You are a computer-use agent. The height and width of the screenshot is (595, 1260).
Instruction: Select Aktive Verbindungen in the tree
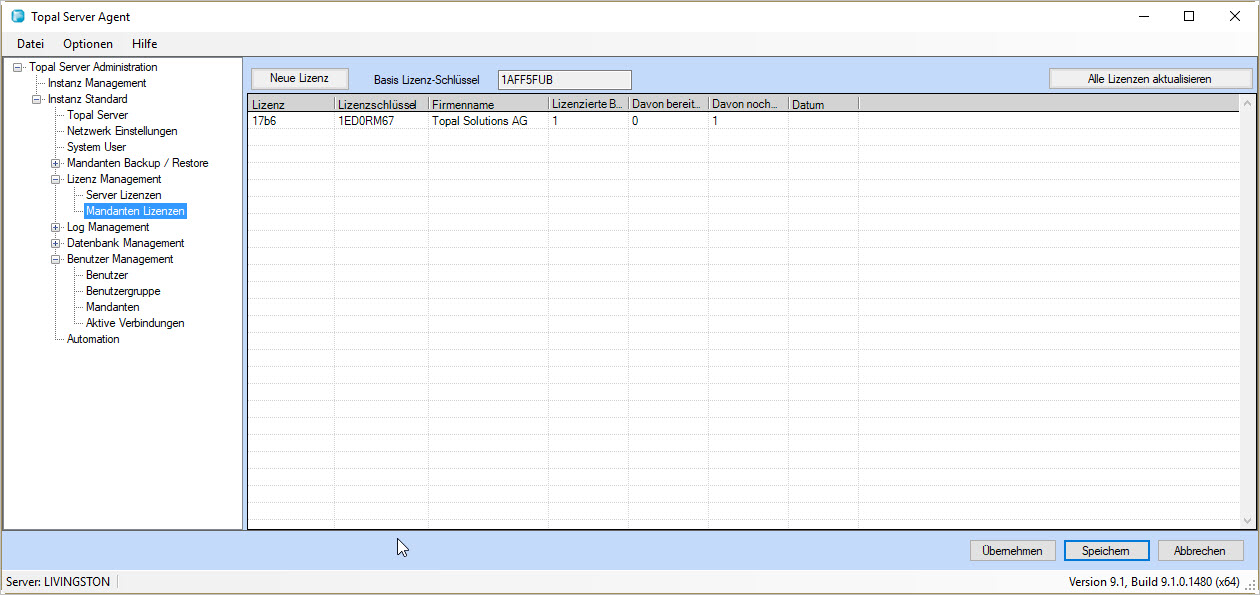coord(135,323)
